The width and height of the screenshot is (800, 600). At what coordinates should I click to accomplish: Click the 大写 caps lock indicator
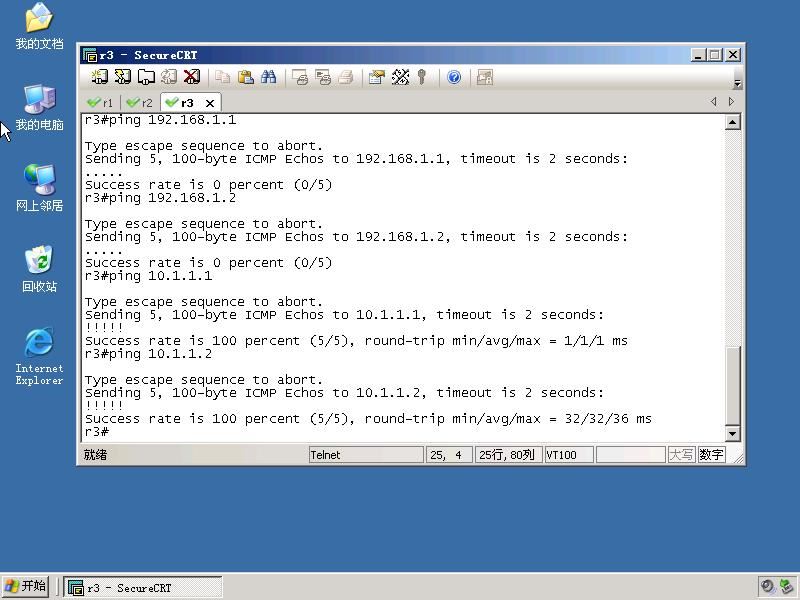681,455
